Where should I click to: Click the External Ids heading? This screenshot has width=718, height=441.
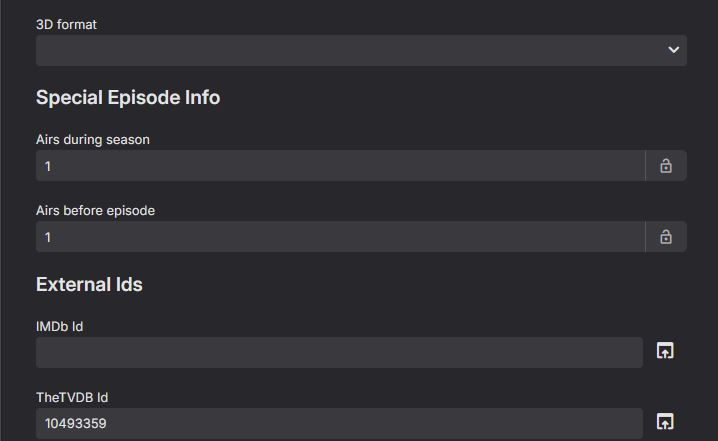coord(89,284)
